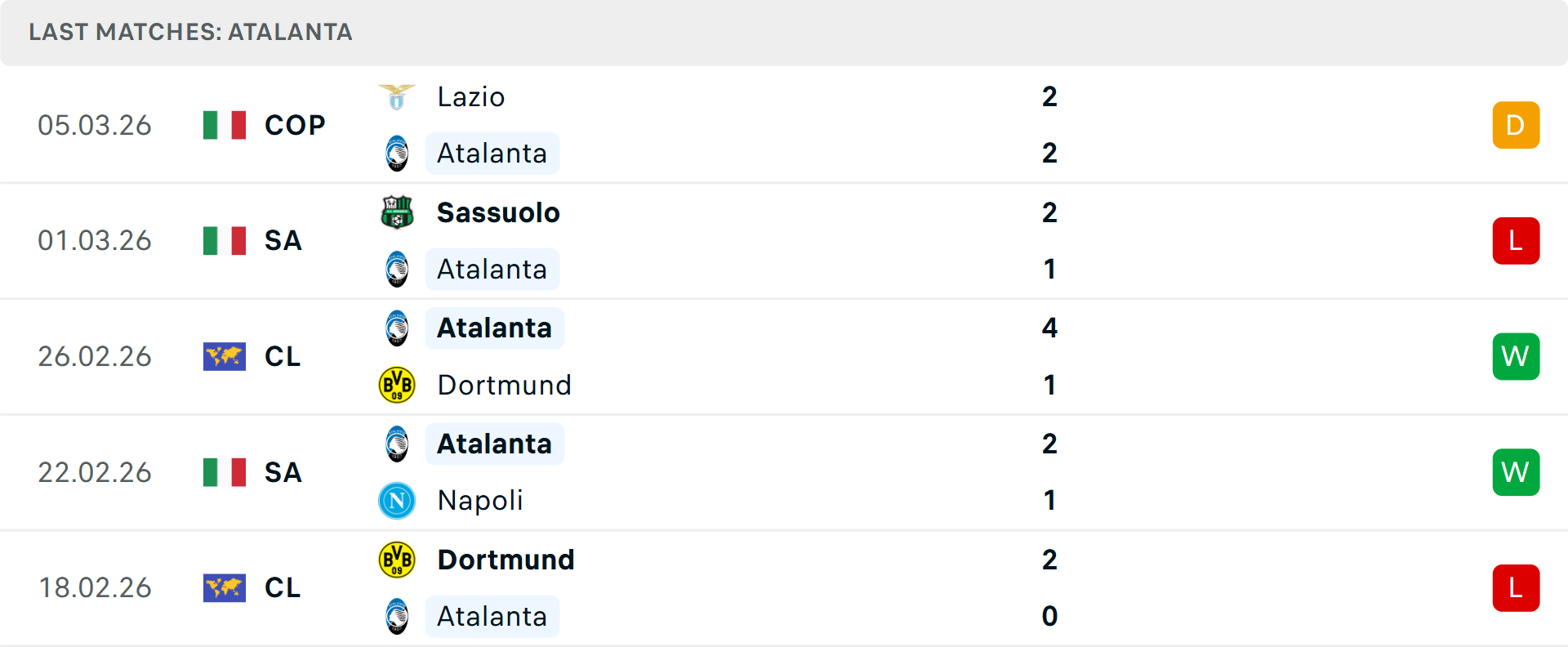
Task: Click red L badge for 18.02.26 match
Action: [1516, 588]
